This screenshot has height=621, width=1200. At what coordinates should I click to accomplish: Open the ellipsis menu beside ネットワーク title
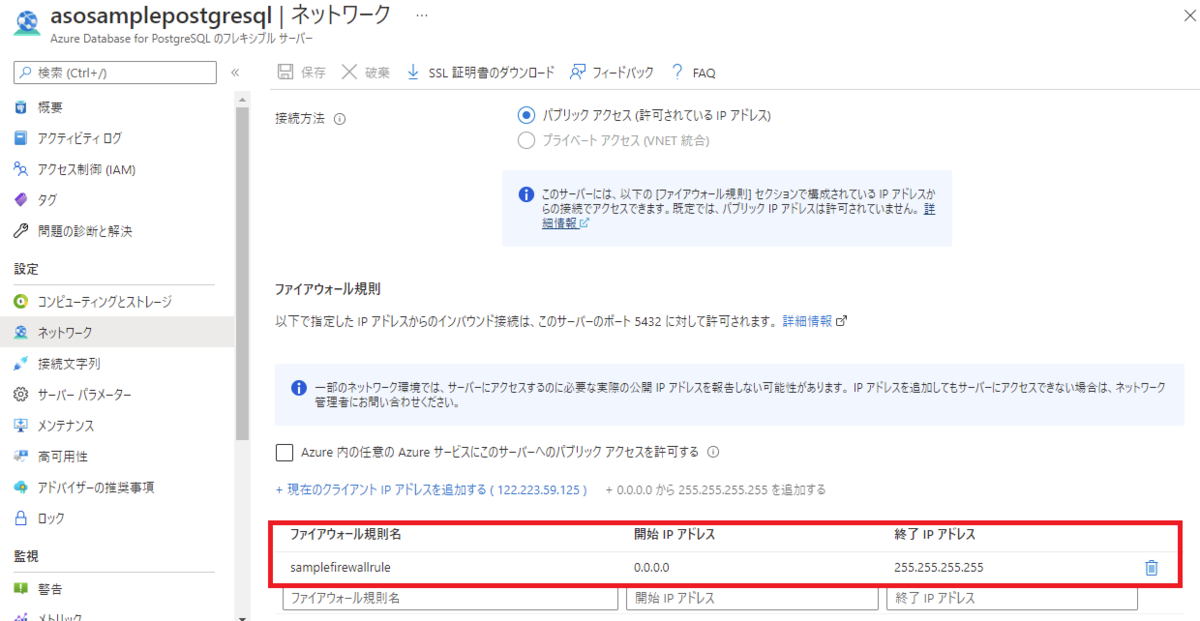click(421, 16)
